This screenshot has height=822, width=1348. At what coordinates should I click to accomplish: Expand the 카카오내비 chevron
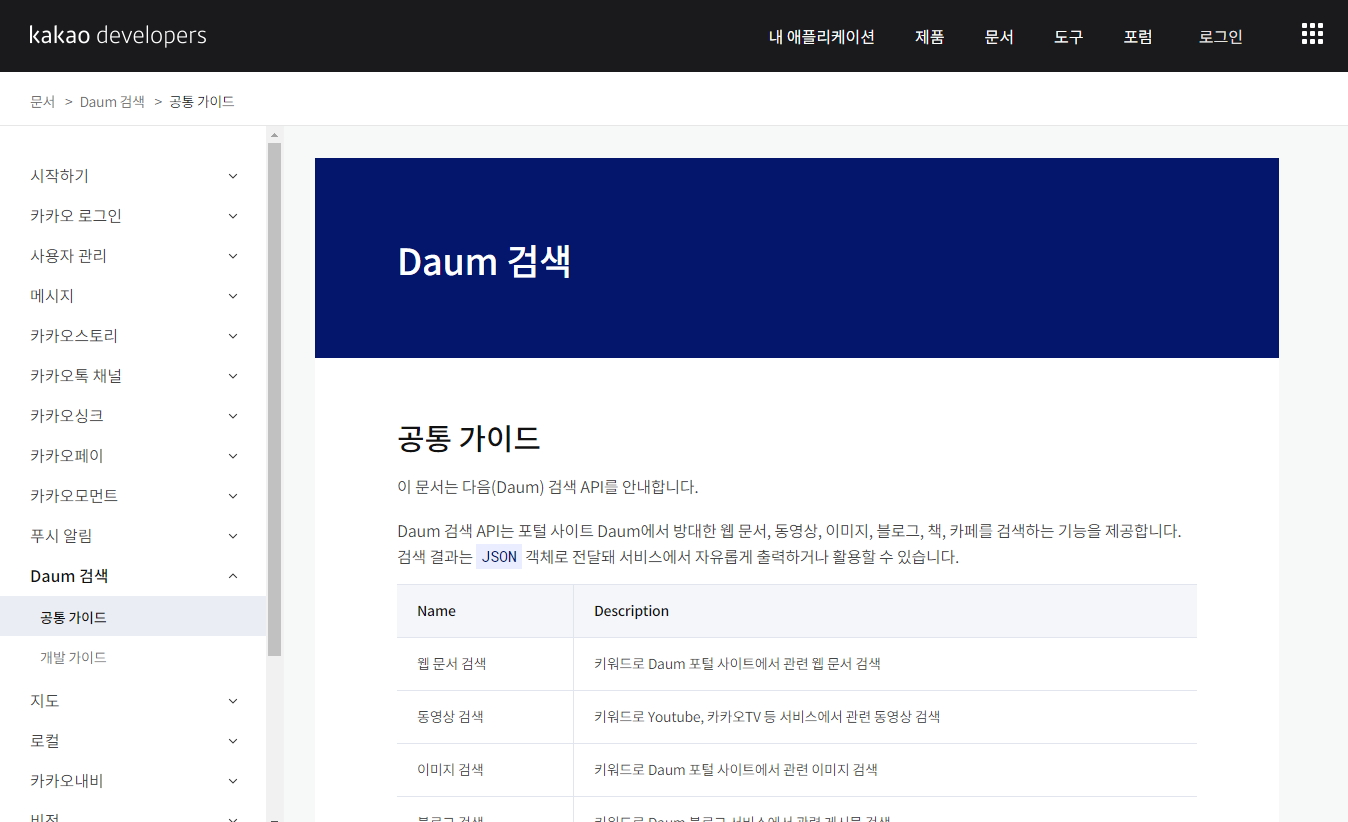click(x=233, y=781)
